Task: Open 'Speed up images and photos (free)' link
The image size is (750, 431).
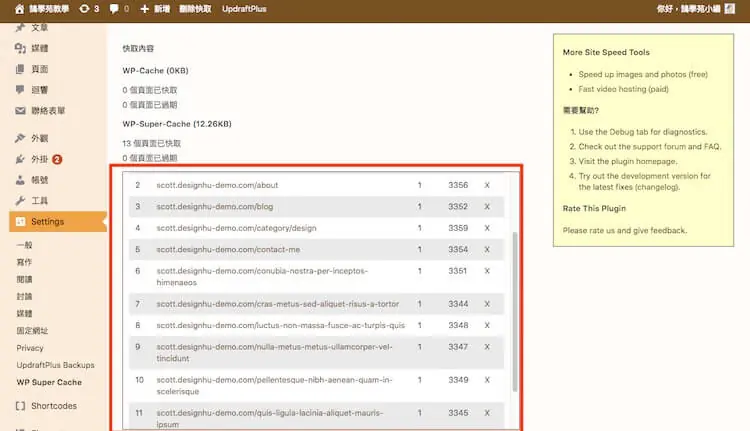Action: 643,74
